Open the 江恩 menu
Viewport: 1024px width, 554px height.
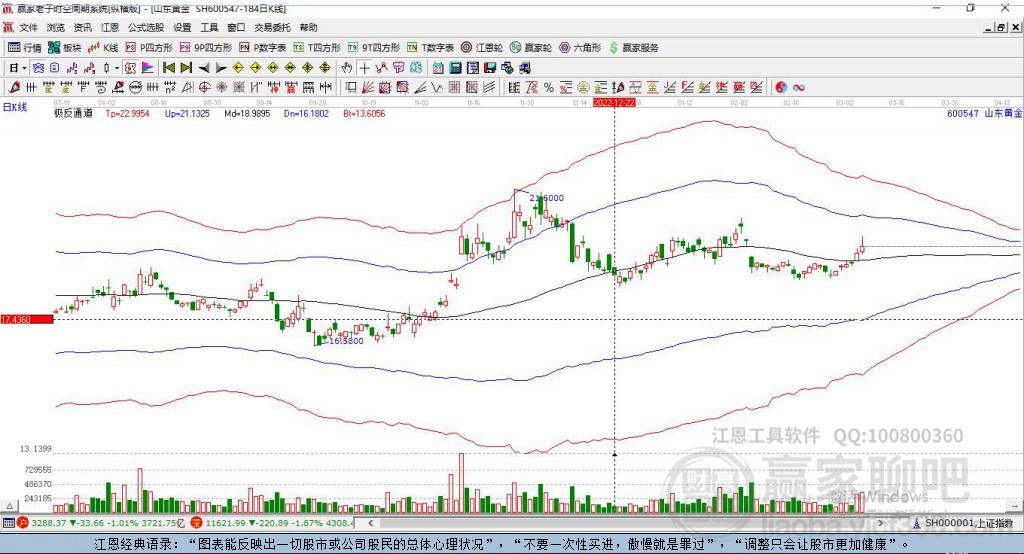pyautogui.click(x=110, y=27)
